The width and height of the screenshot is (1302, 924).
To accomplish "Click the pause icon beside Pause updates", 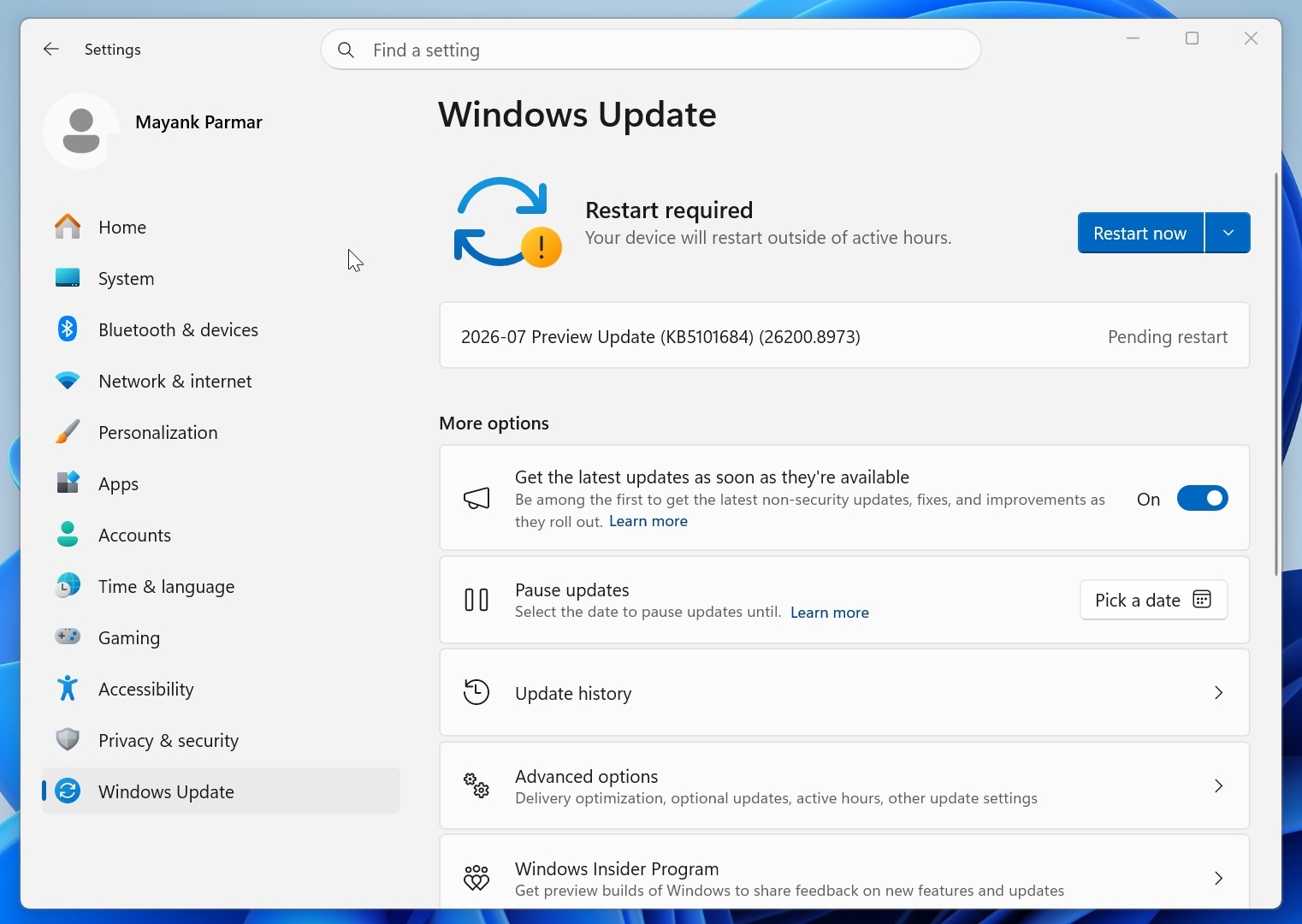I will coord(476,600).
